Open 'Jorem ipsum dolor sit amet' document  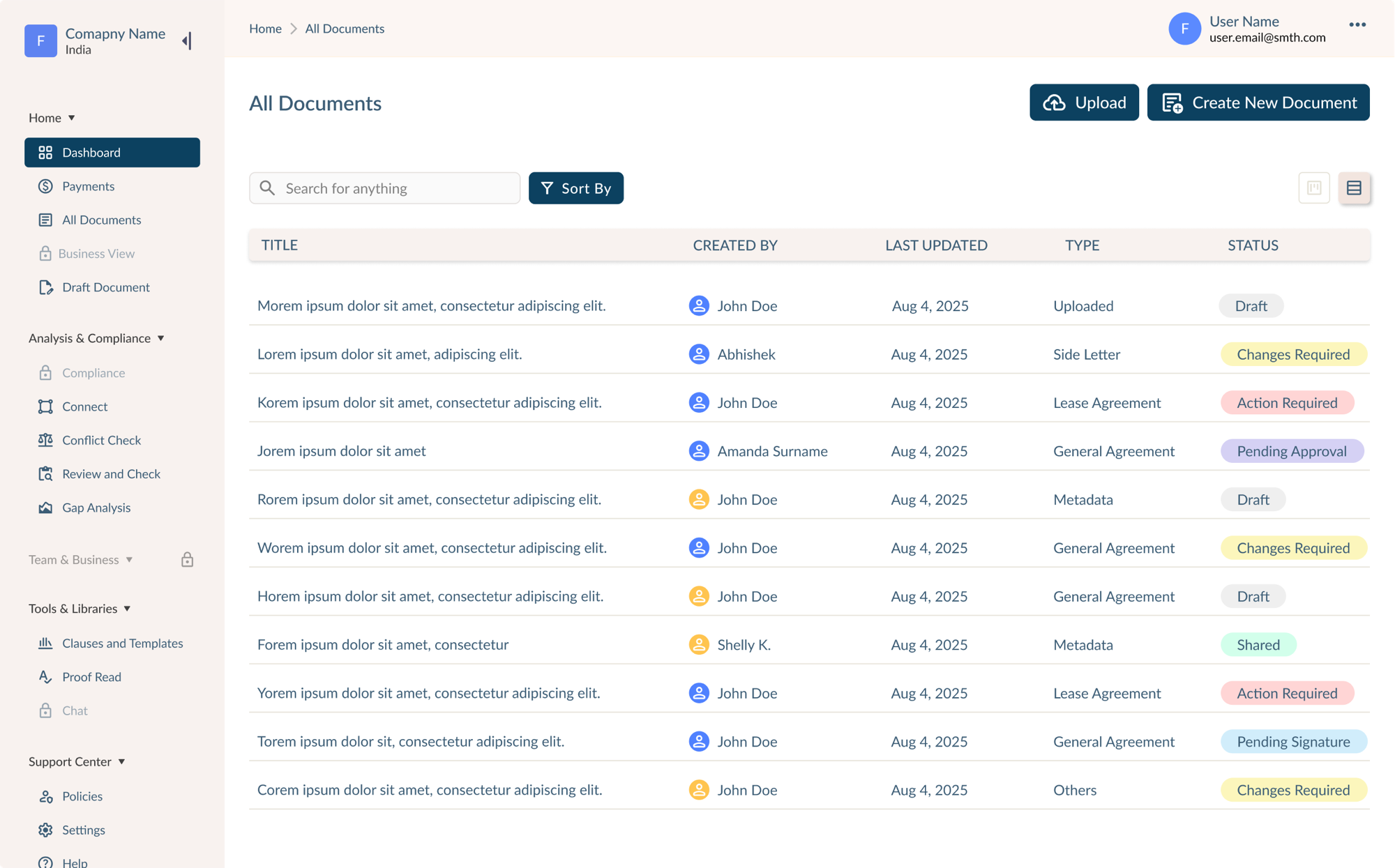coord(341,451)
